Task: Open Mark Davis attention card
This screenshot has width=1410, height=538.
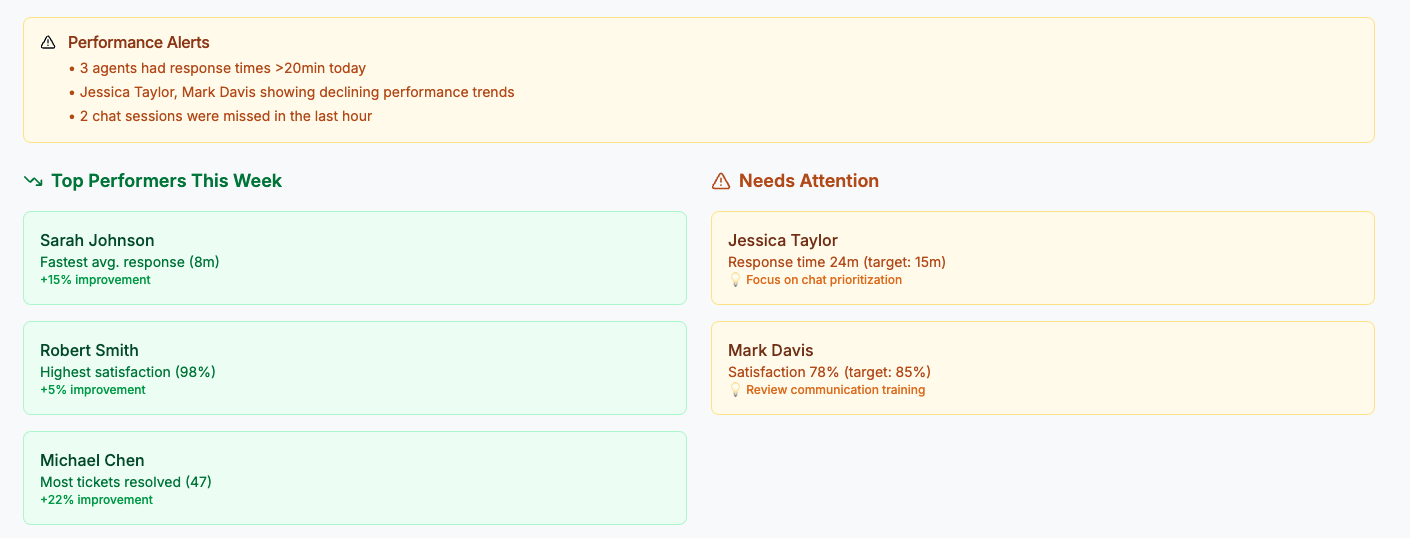Action: pos(1043,368)
